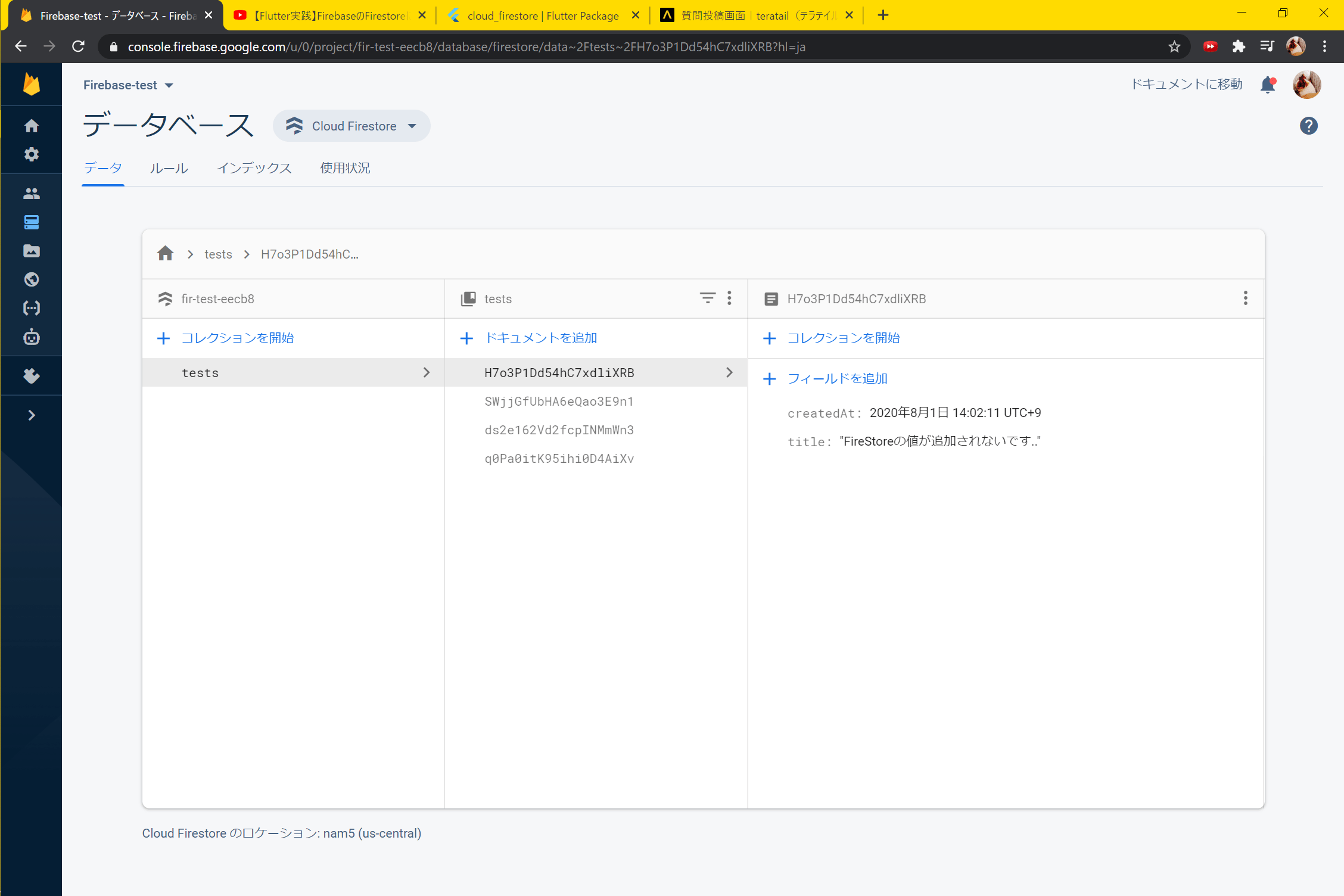This screenshot has height=896, width=1344.
Task: Click H7o3P1Dd54hC... in the breadcrumb
Action: click(310, 254)
